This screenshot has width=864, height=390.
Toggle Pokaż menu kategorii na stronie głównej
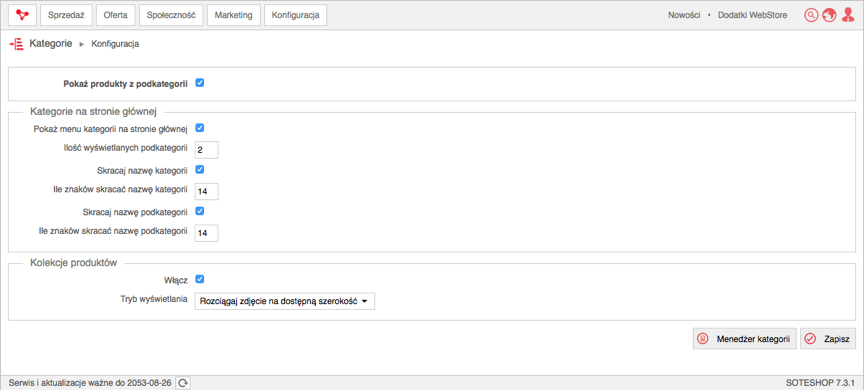point(200,128)
